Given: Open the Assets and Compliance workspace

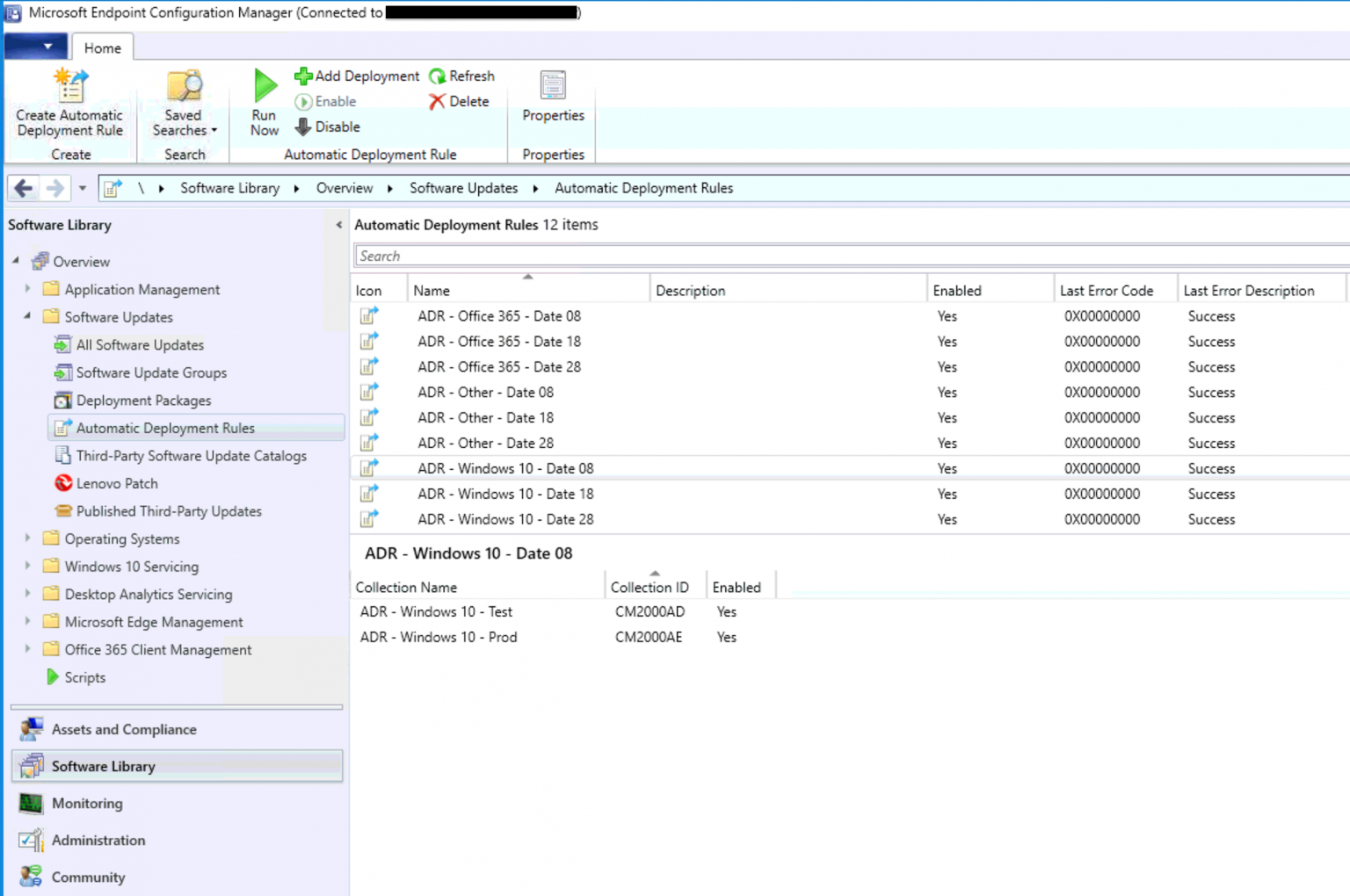Looking at the screenshot, I should click(123, 729).
